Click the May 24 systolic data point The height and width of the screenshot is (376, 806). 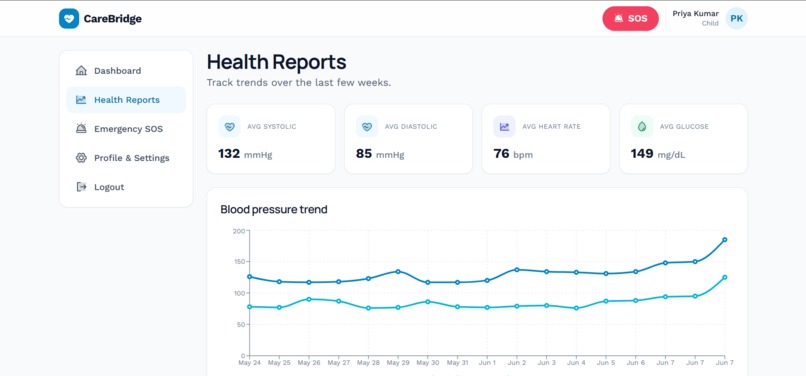[250, 277]
